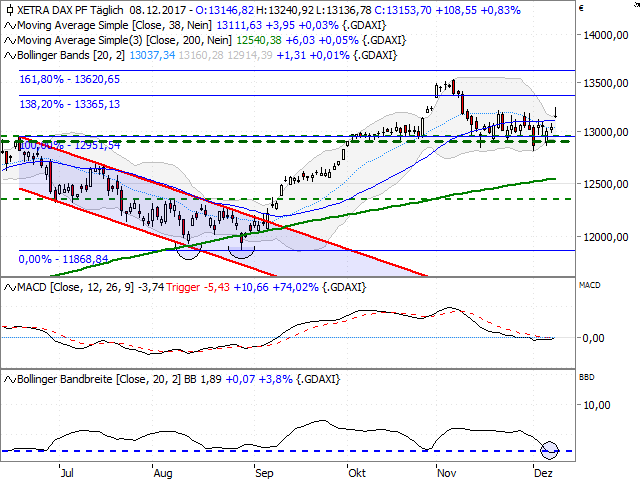Click the line icon next to MACD label
Image resolution: width=640 pixels, height=480 pixels.
[7, 288]
